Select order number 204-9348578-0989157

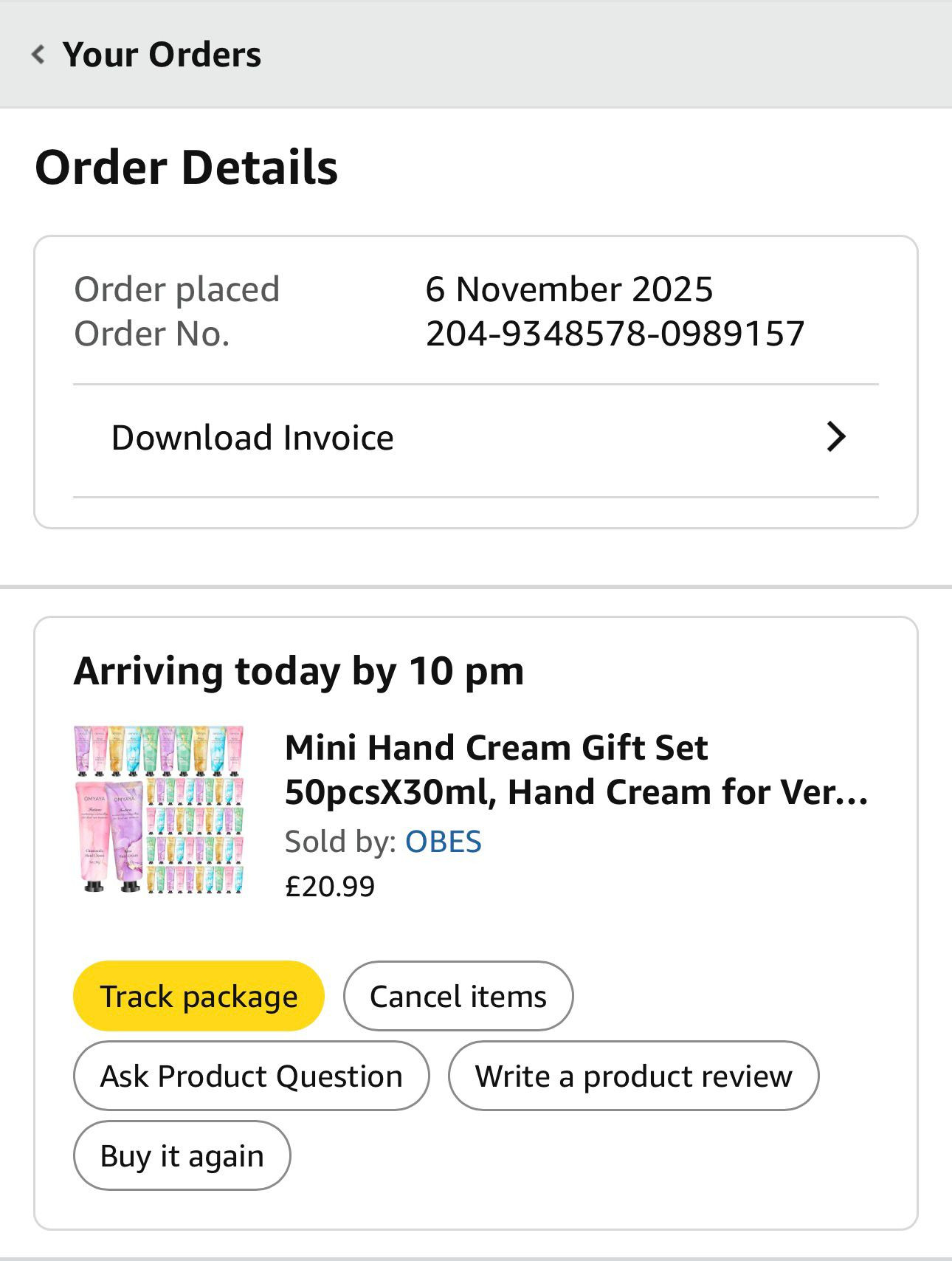pyautogui.click(x=615, y=334)
